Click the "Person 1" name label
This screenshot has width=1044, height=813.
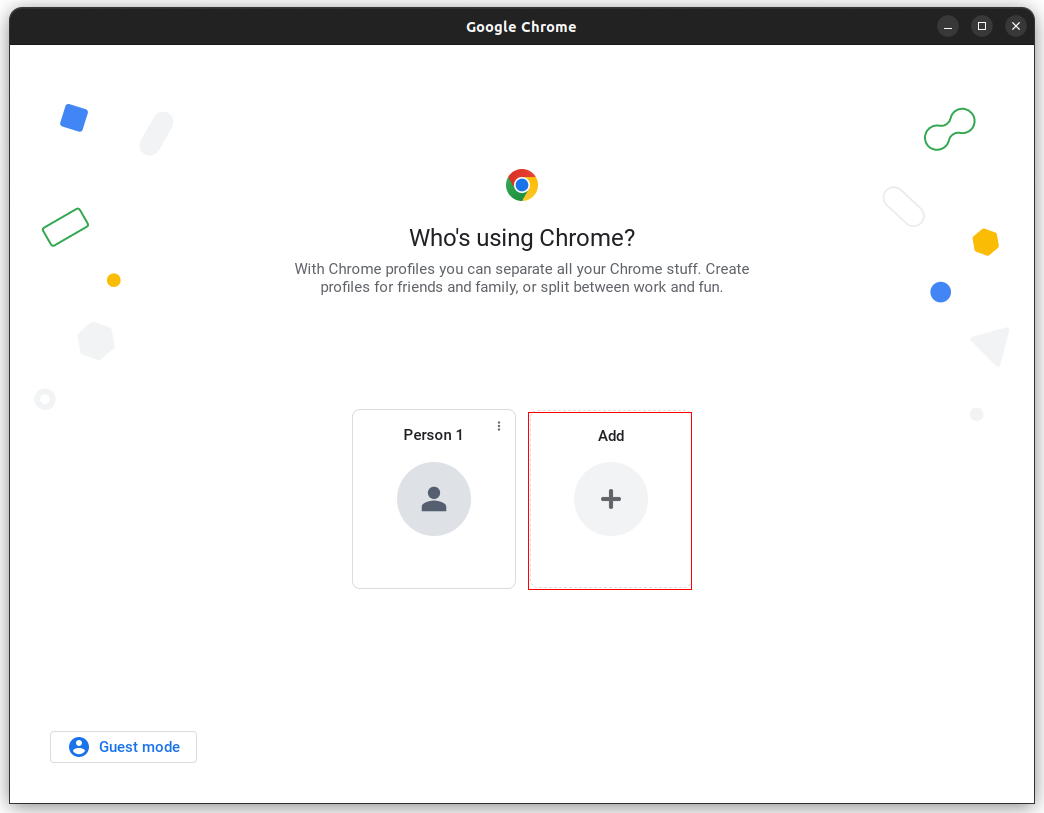click(433, 435)
